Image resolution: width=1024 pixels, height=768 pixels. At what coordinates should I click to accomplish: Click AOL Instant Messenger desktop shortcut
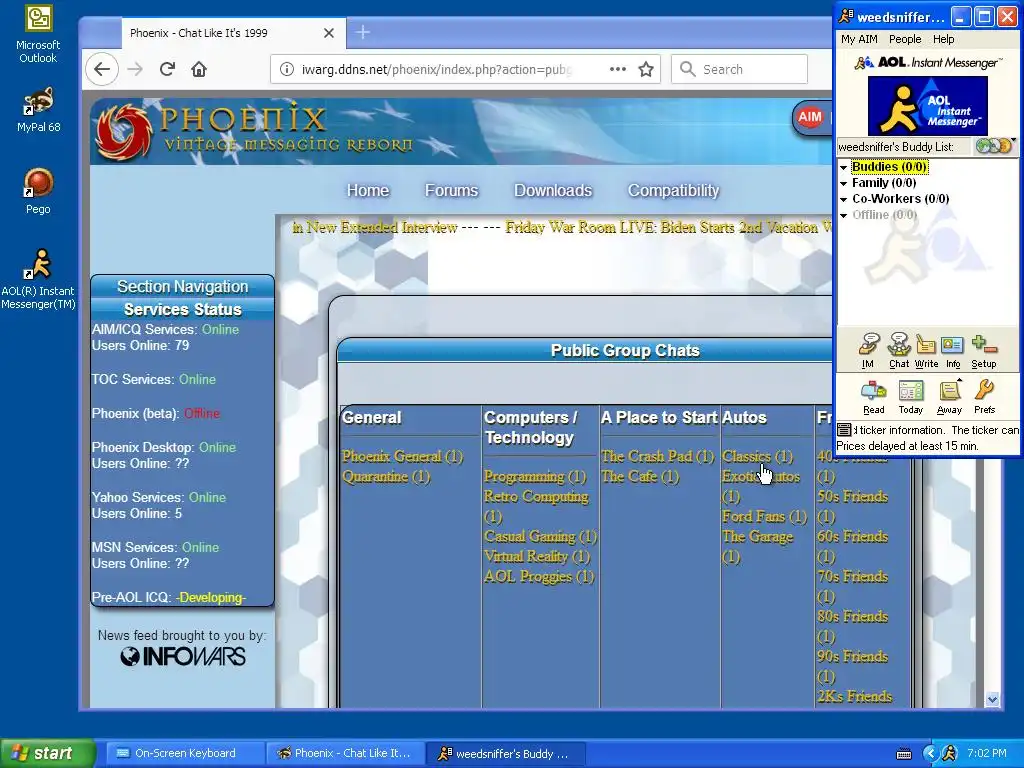38,279
